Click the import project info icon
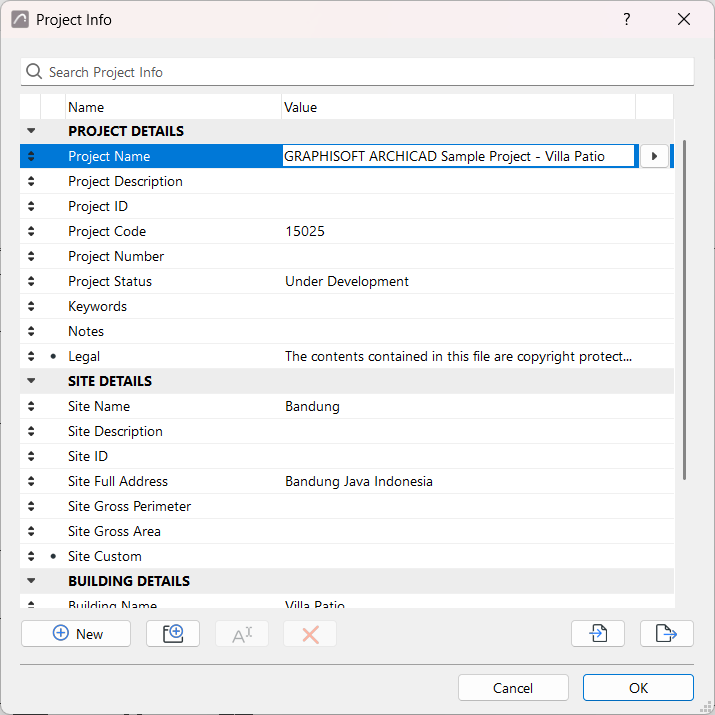 (x=598, y=633)
